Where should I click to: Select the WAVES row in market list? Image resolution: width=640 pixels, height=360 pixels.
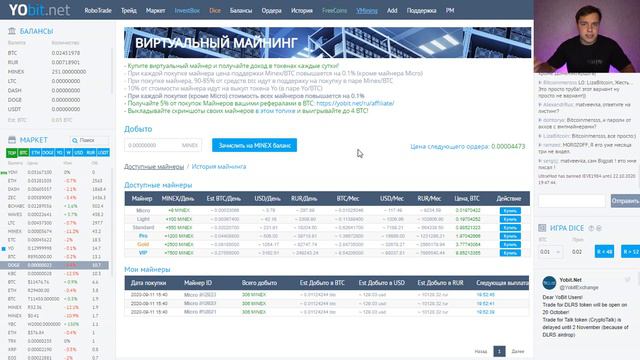pyautogui.click(x=54, y=215)
